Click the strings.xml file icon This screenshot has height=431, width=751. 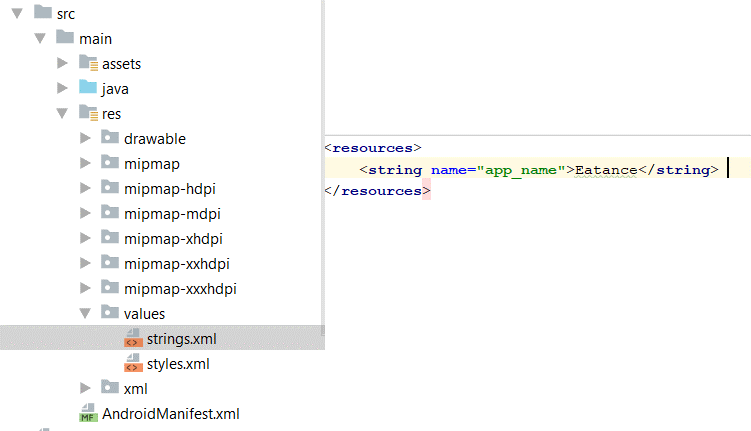click(132, 339)
